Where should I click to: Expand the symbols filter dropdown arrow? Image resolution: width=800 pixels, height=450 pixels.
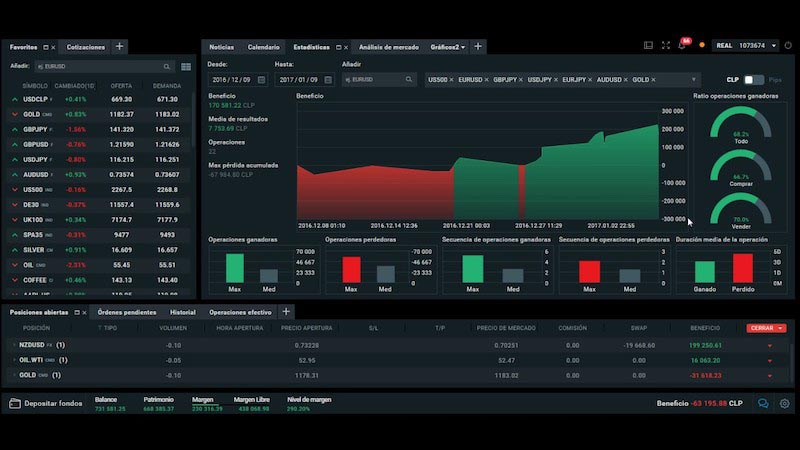click(x=693, y=80)
